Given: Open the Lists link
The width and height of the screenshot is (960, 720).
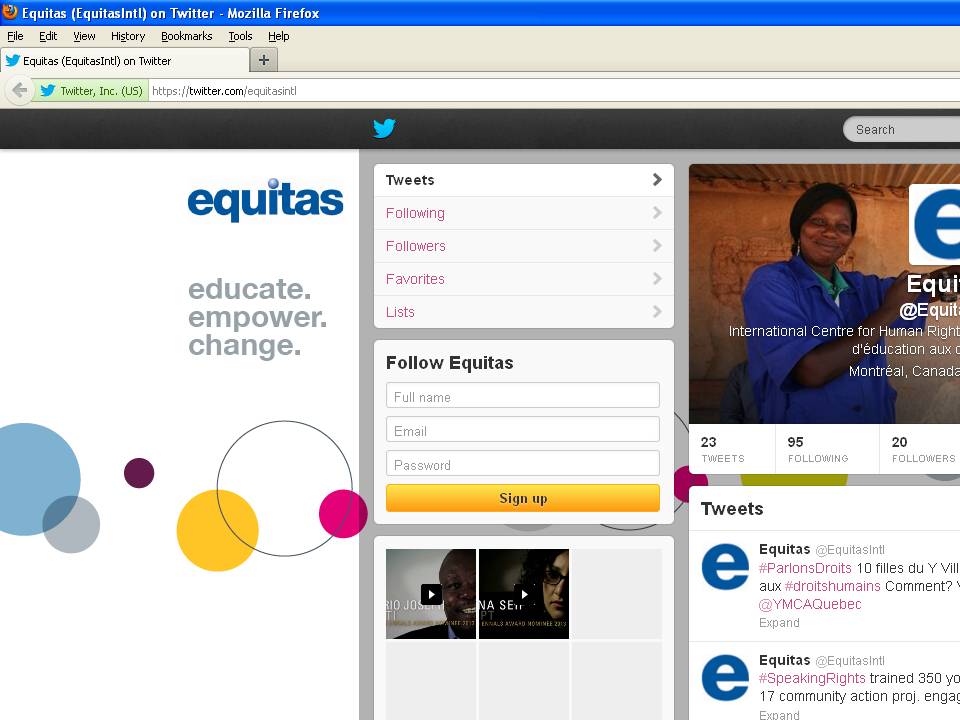Looking at the screenshot, I should tap(400, 312).
